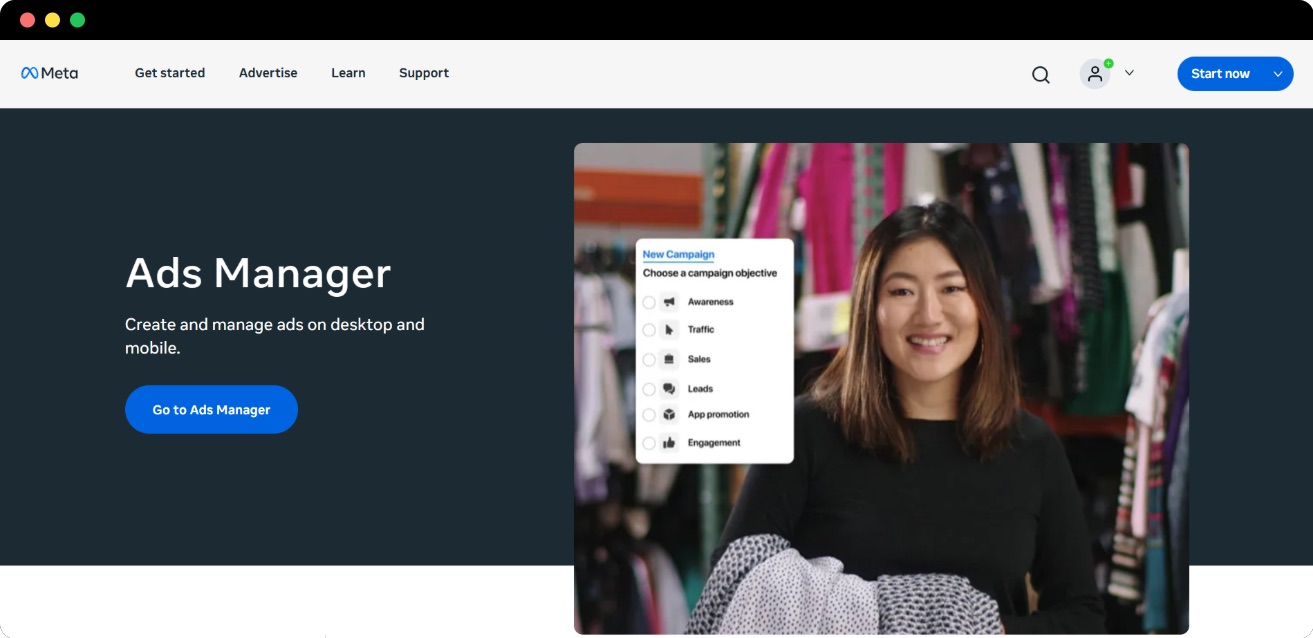Viewport: 1313px width, 638px height.
Task: Open the Support menu
Action: tap(424, 73)
